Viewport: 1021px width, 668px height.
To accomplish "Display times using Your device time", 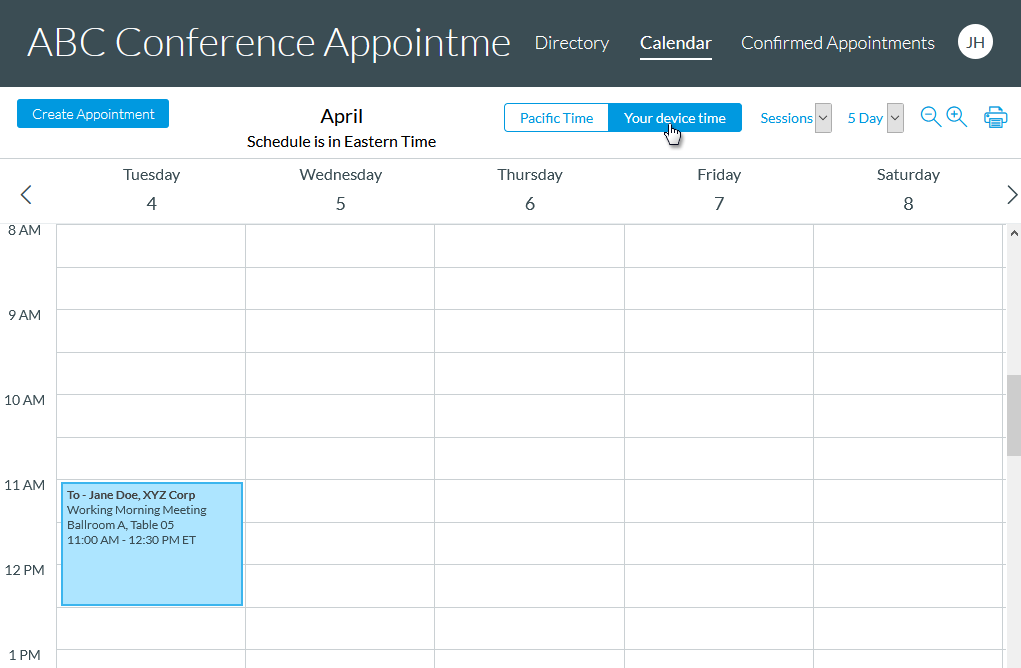I will (675, 117).
